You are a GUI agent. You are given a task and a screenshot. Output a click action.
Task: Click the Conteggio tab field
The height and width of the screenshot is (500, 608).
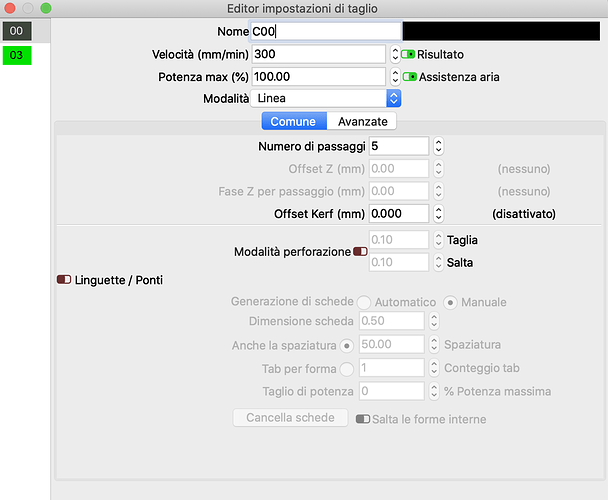392,367
